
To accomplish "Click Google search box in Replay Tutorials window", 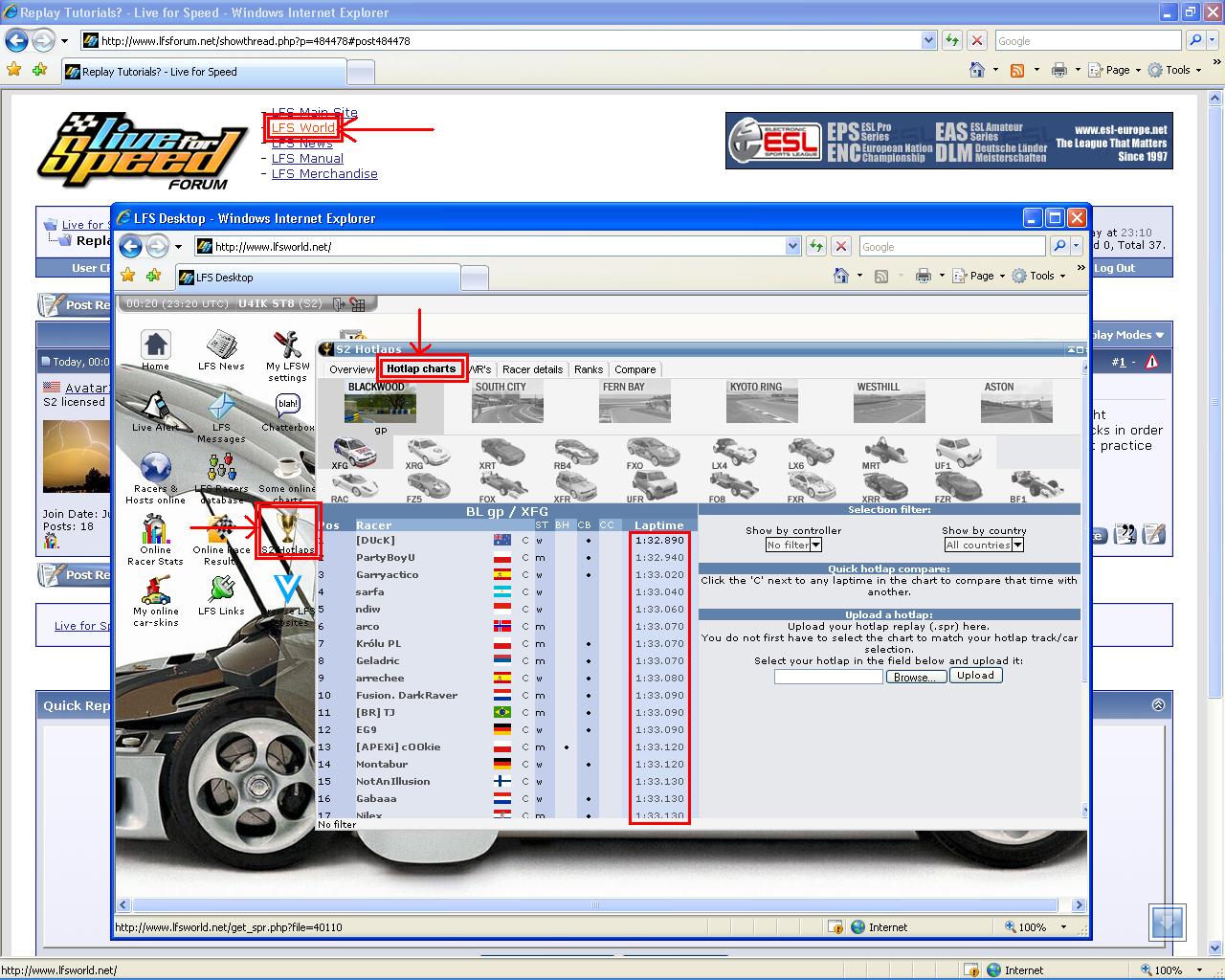I will point(1088,40).
